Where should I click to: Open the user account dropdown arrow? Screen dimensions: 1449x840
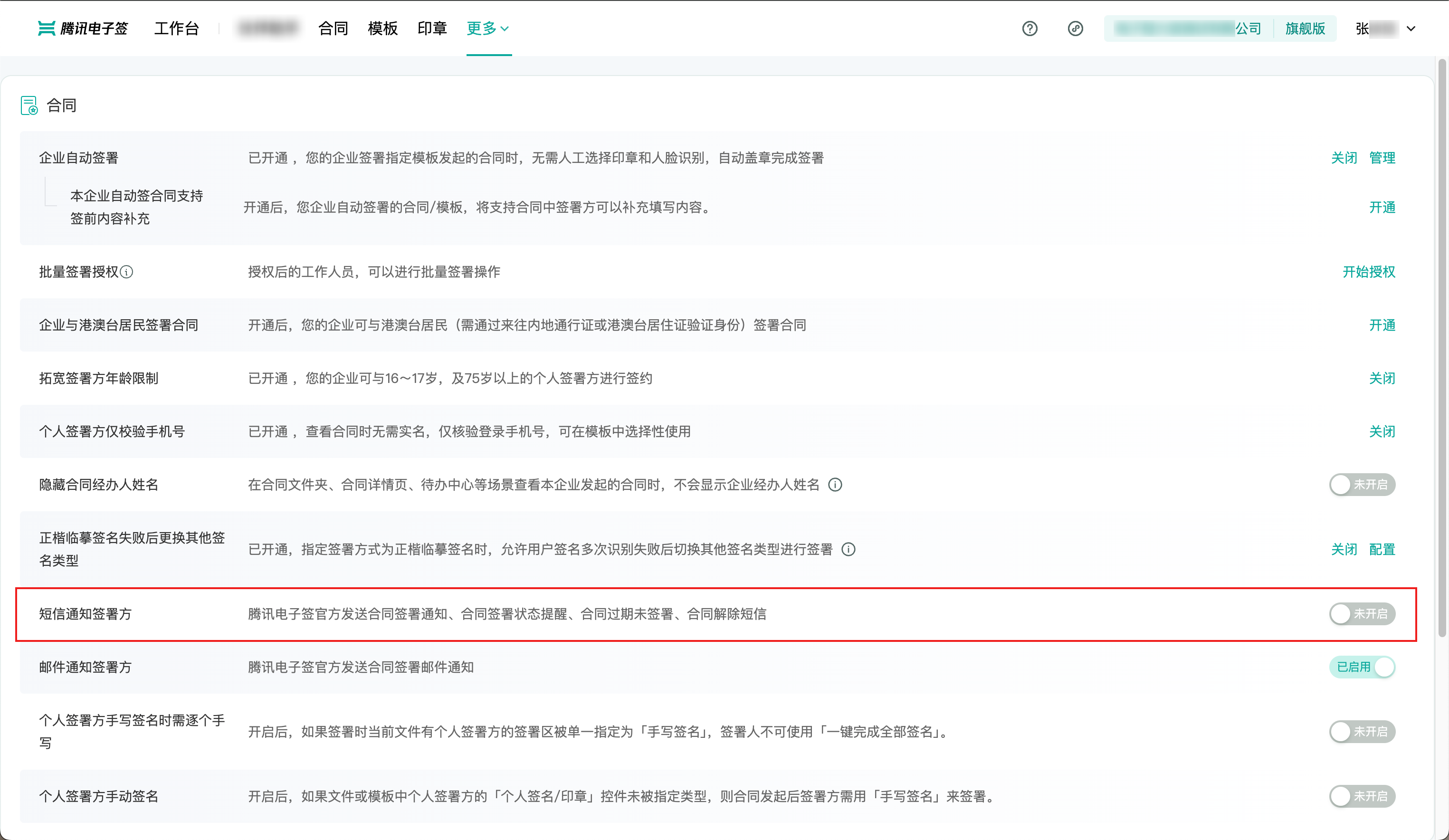click(1411, 29)
